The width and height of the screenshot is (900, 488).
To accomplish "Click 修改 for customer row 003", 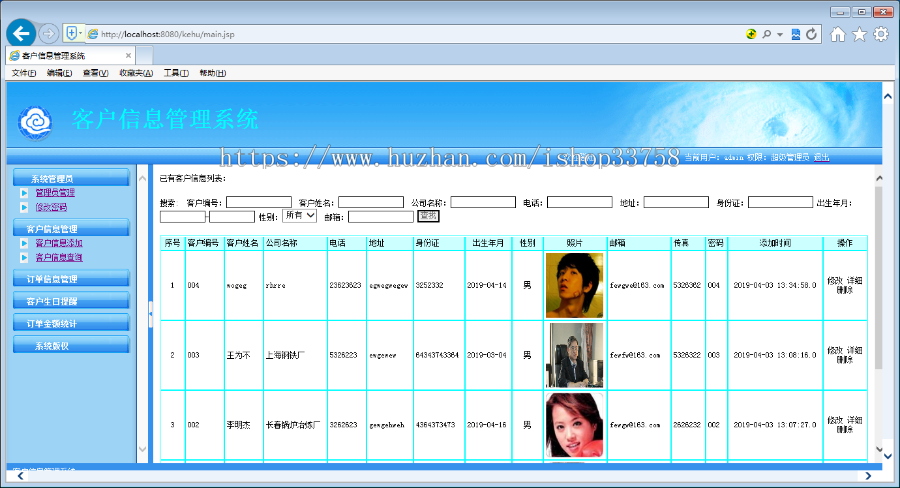I will [x=835, y=350].
